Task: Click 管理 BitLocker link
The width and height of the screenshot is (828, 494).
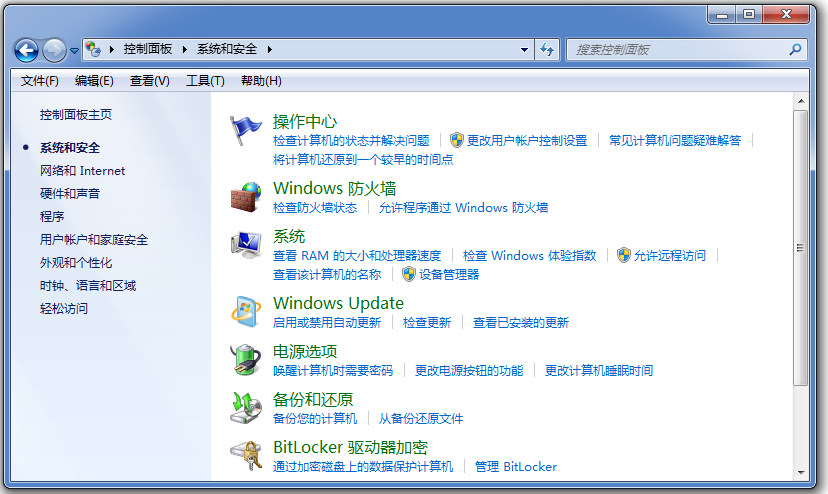Action: pyautogui.click(x=515, y=467)
